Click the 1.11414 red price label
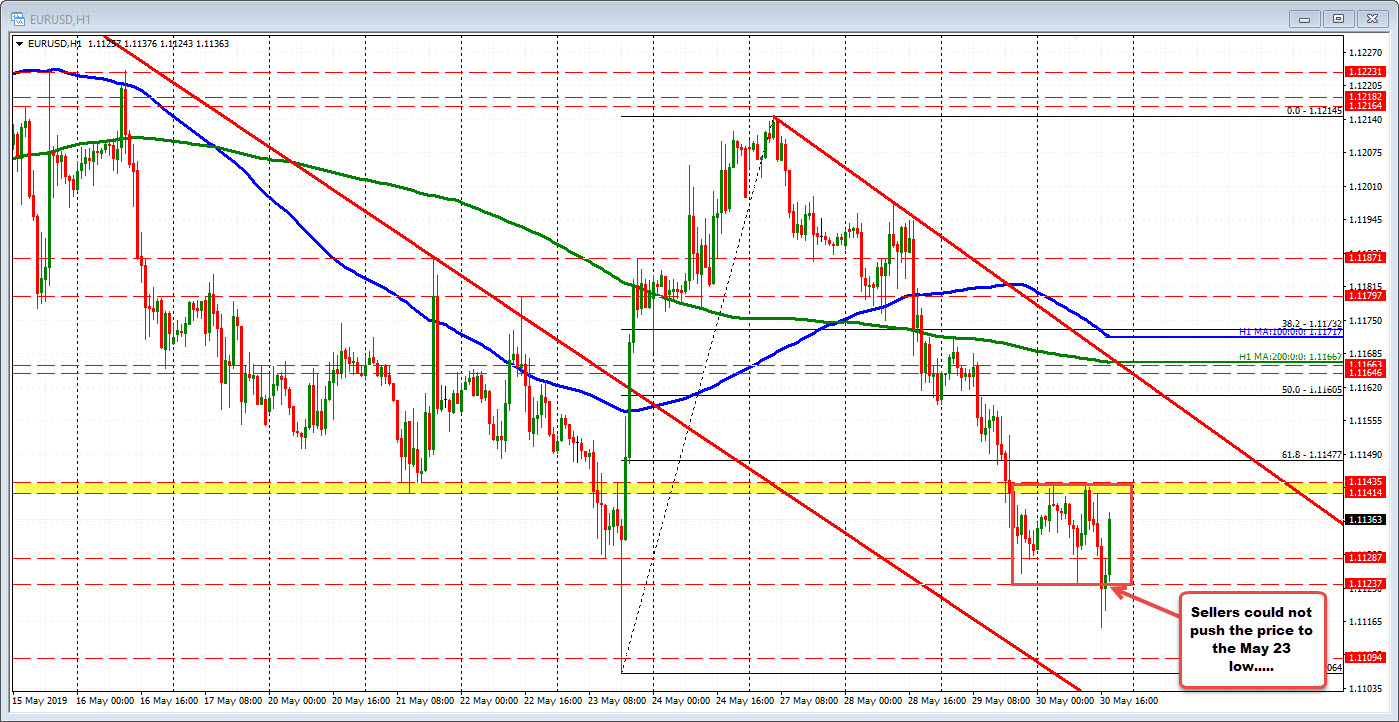1399x722 pixels. (1365, 493)
